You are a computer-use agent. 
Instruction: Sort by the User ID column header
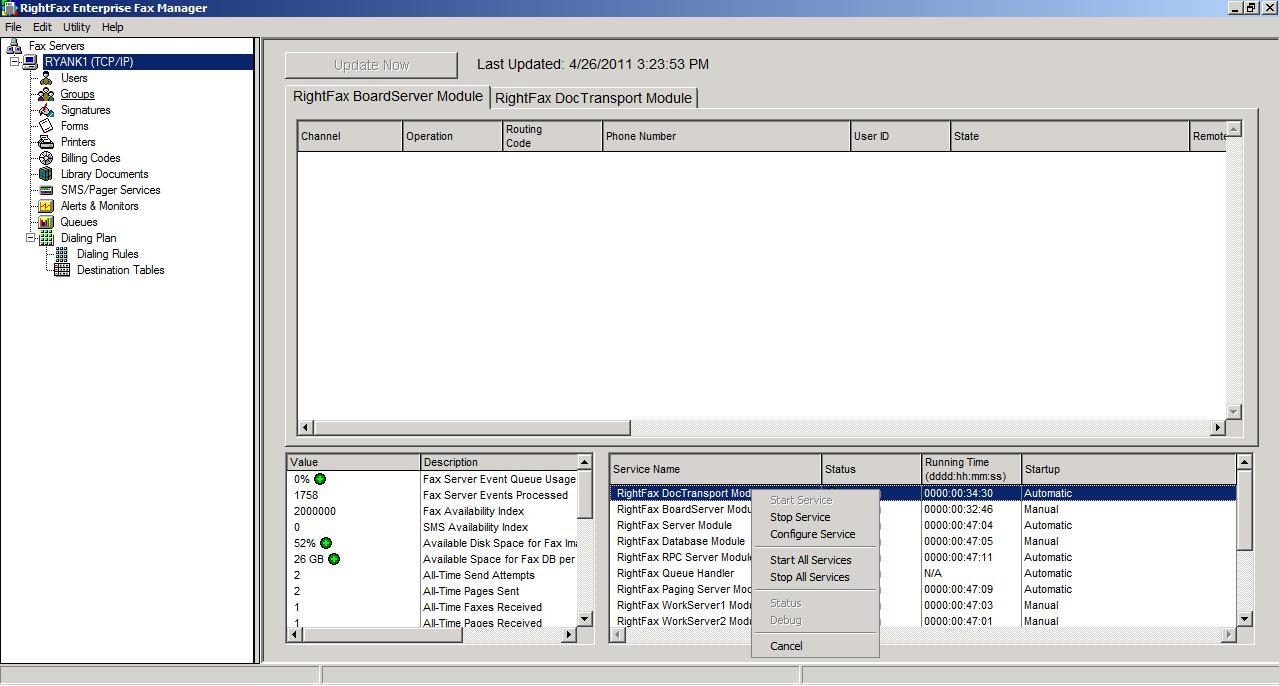pos(900,136)
